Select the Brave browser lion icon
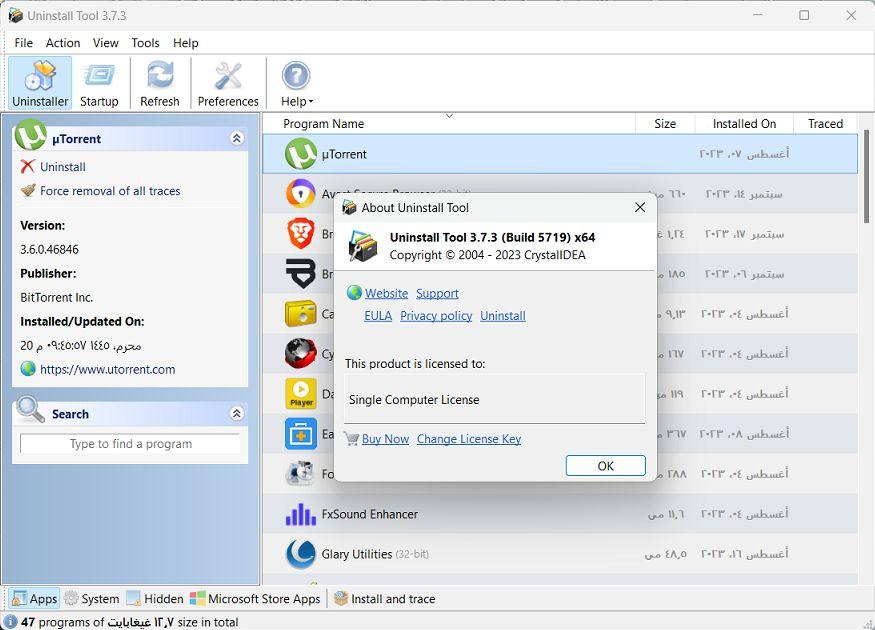This screenshot has height=630, width=875. [301, 234]
